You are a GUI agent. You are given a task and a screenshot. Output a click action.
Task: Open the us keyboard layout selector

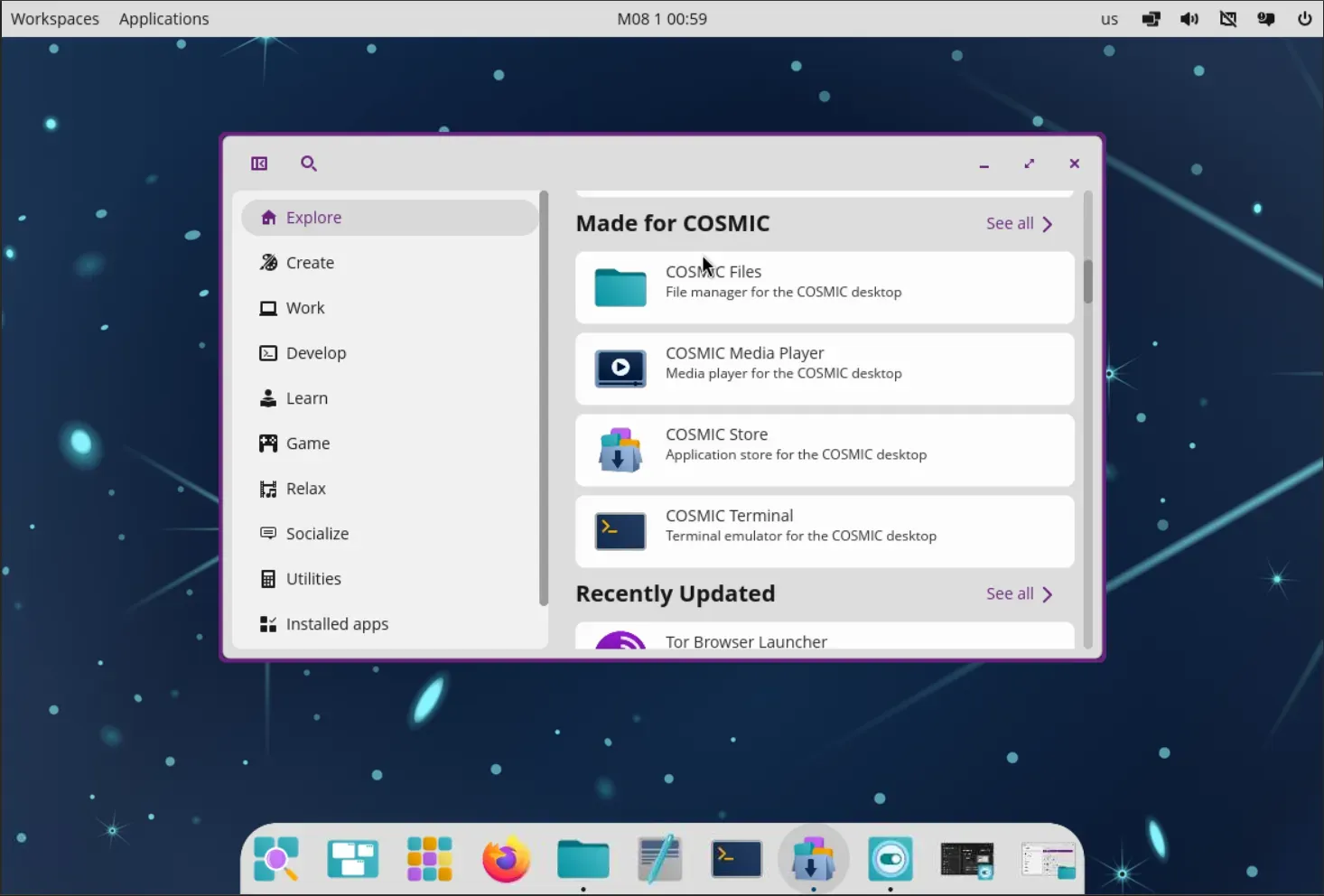[x=1109, y=19]
